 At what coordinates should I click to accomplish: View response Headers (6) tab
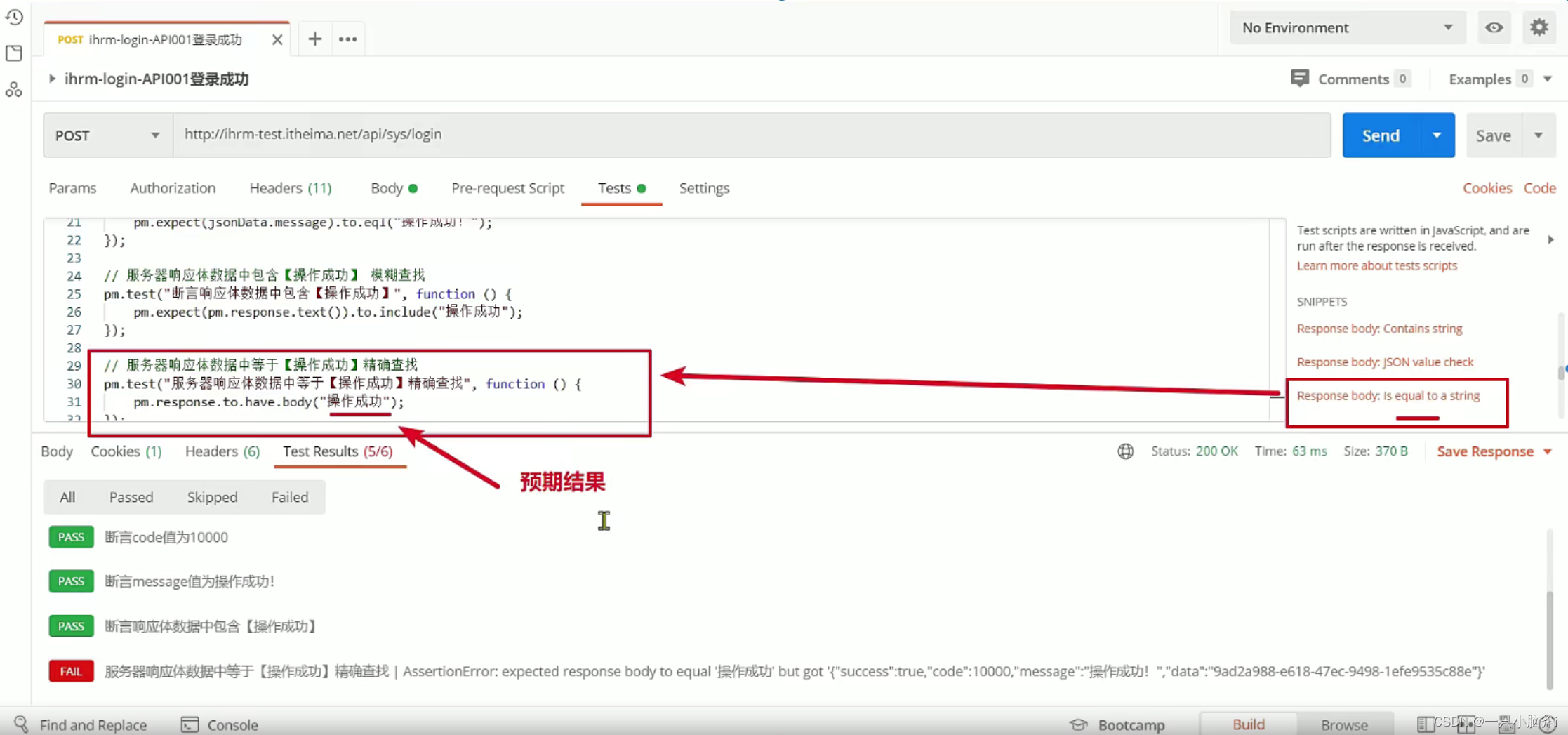tap(222, 451)
